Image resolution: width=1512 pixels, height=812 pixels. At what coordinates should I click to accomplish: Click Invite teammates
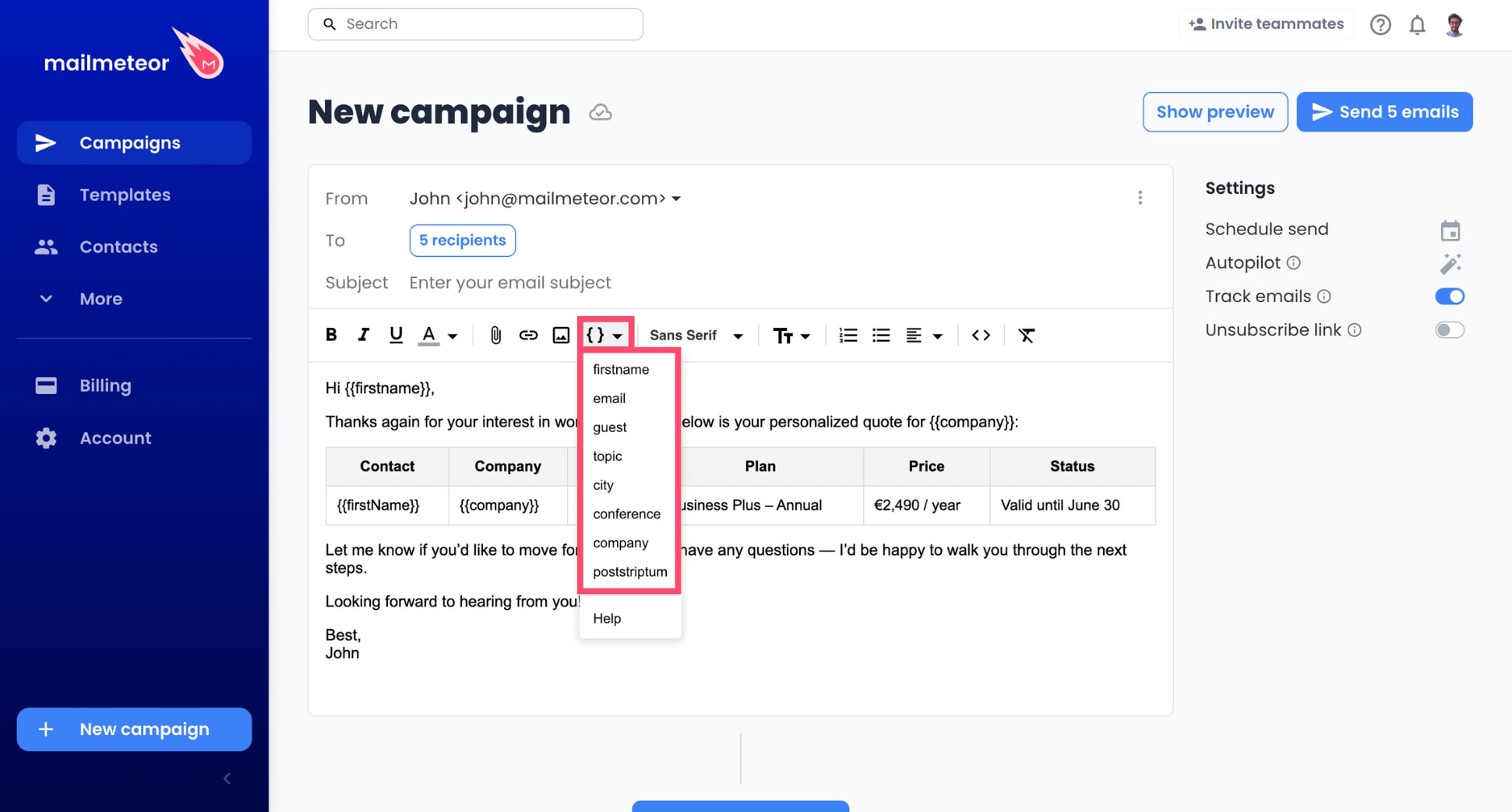tap(1266, 24)
